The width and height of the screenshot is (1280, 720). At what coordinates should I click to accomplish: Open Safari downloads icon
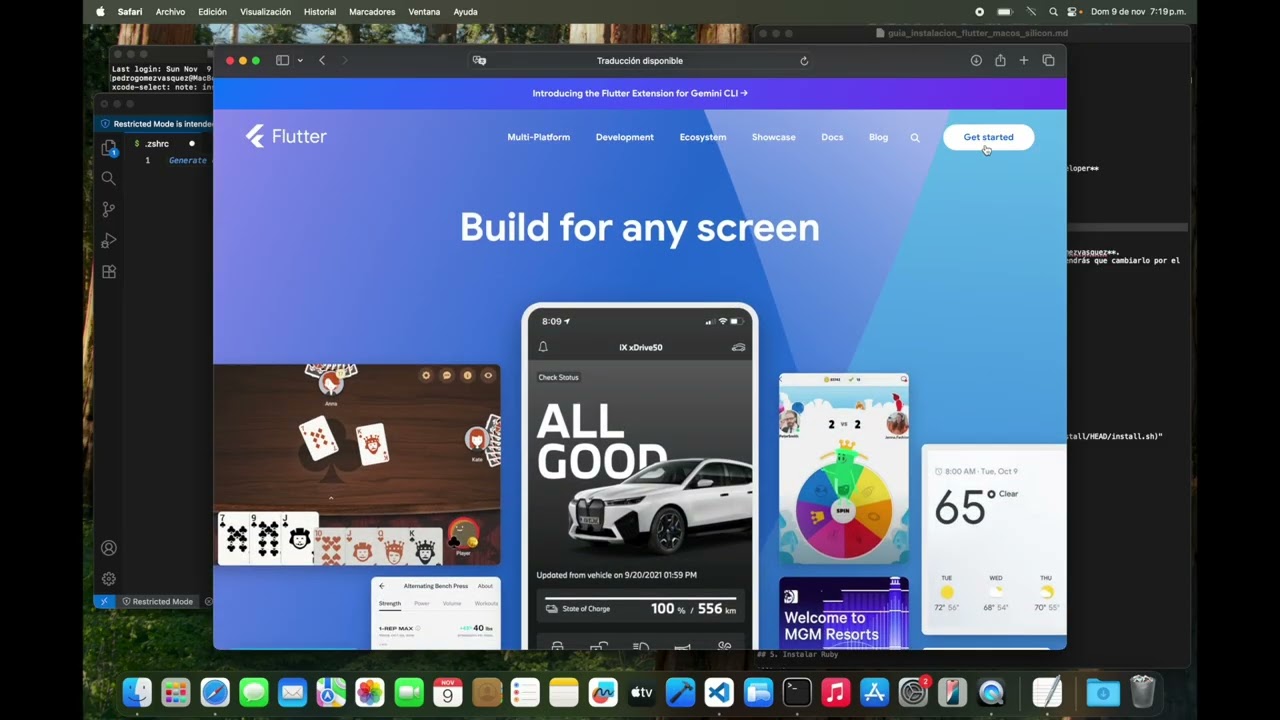point(976,61)
